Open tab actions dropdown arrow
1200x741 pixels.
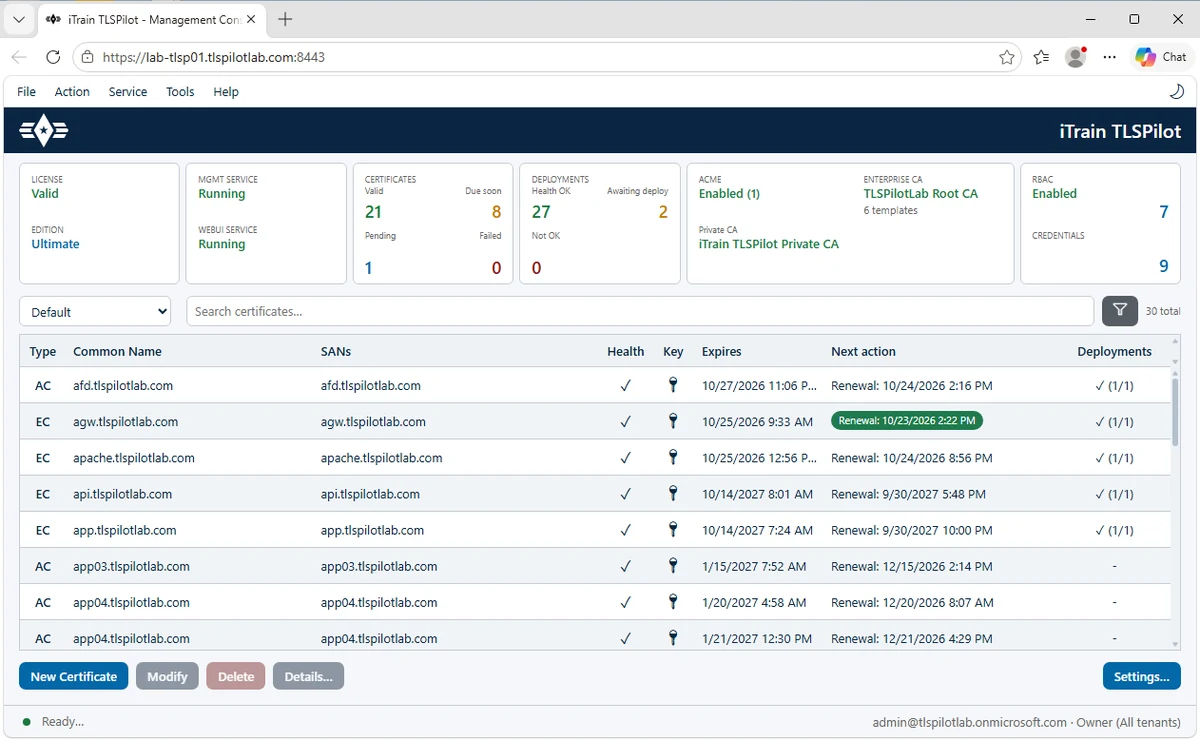pos(19,19)
